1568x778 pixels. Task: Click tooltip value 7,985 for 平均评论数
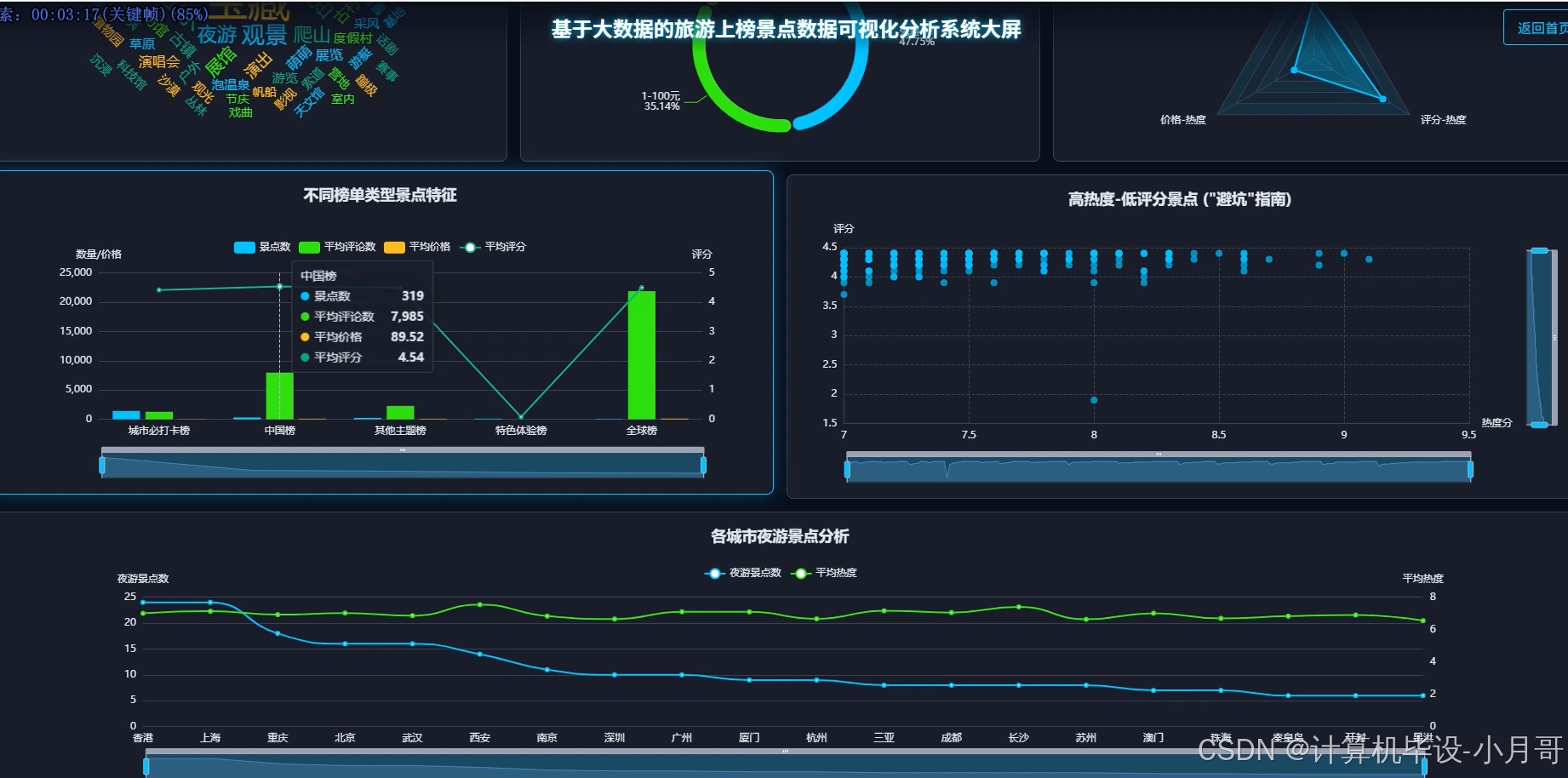coord(407,317)
